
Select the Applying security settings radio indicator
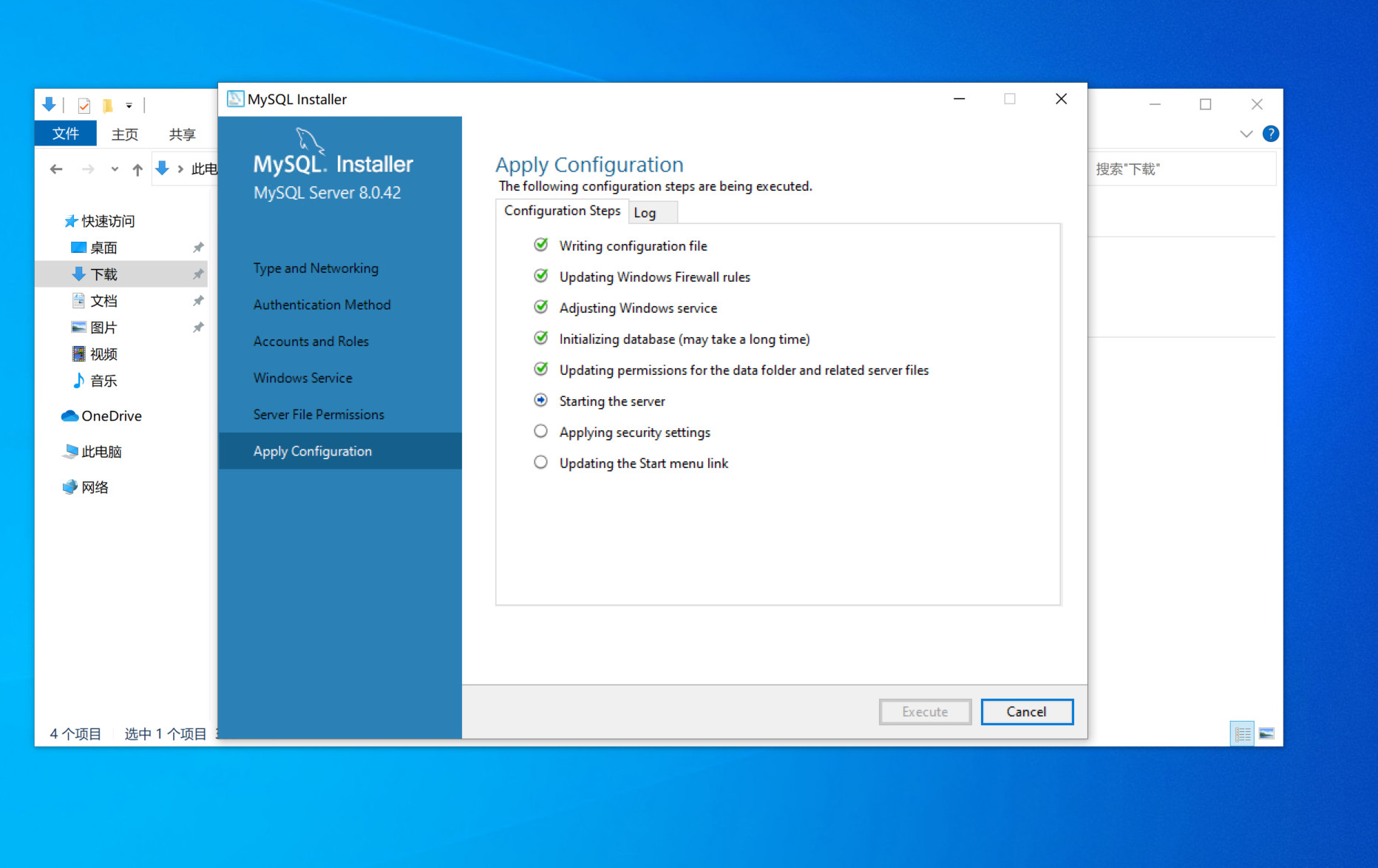pyautogui.click(x=541, y=431)
